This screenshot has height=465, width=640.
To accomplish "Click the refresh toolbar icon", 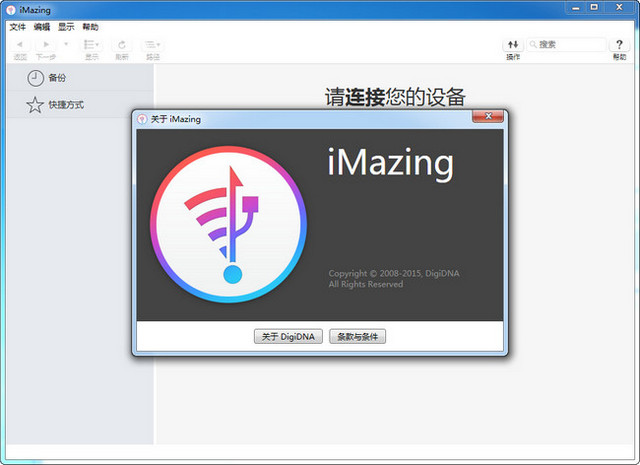I will [x=122, y=44].
